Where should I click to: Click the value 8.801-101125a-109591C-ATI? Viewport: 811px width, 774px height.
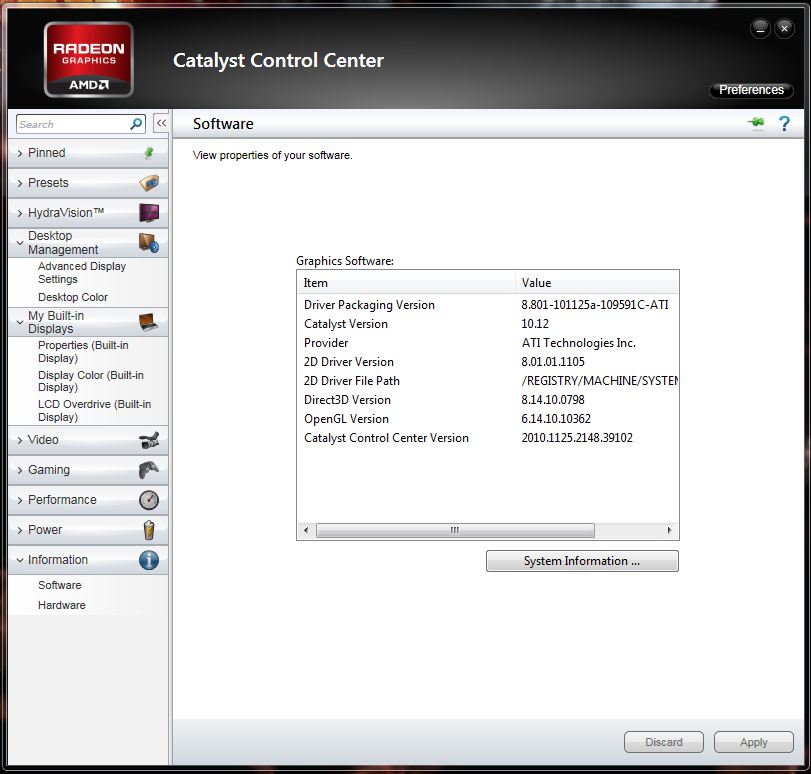[x=595, y=305]
